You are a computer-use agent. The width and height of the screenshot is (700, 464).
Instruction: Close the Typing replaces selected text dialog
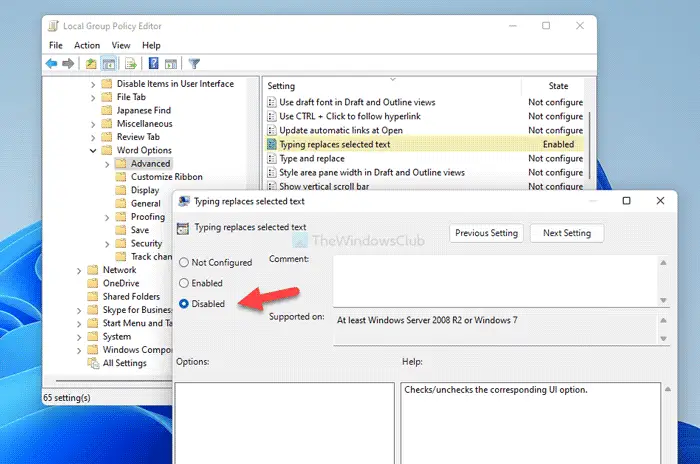[x=660, y=201]
